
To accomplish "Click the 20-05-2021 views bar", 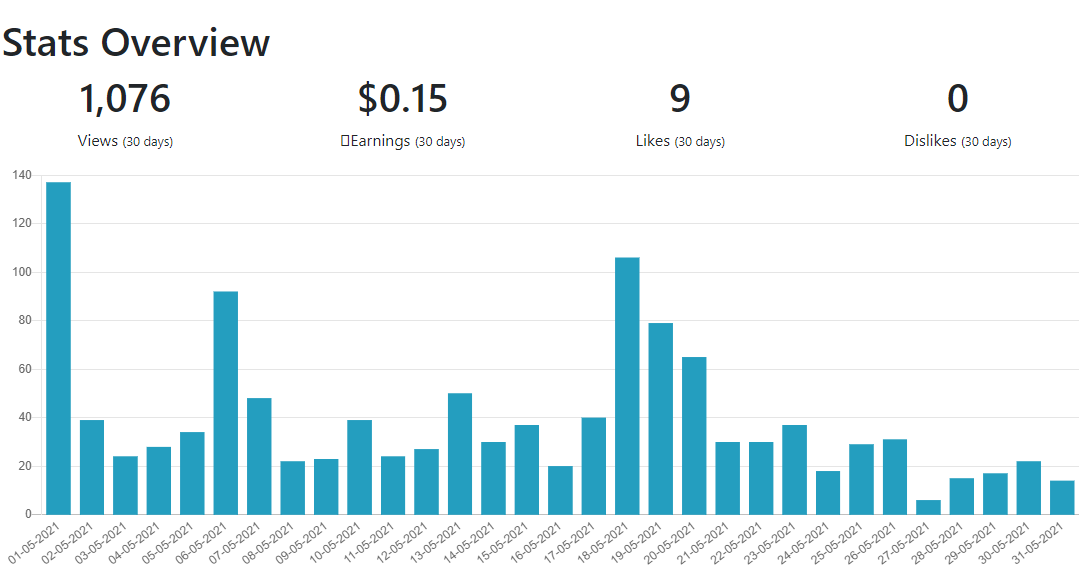I will [694, 436].
